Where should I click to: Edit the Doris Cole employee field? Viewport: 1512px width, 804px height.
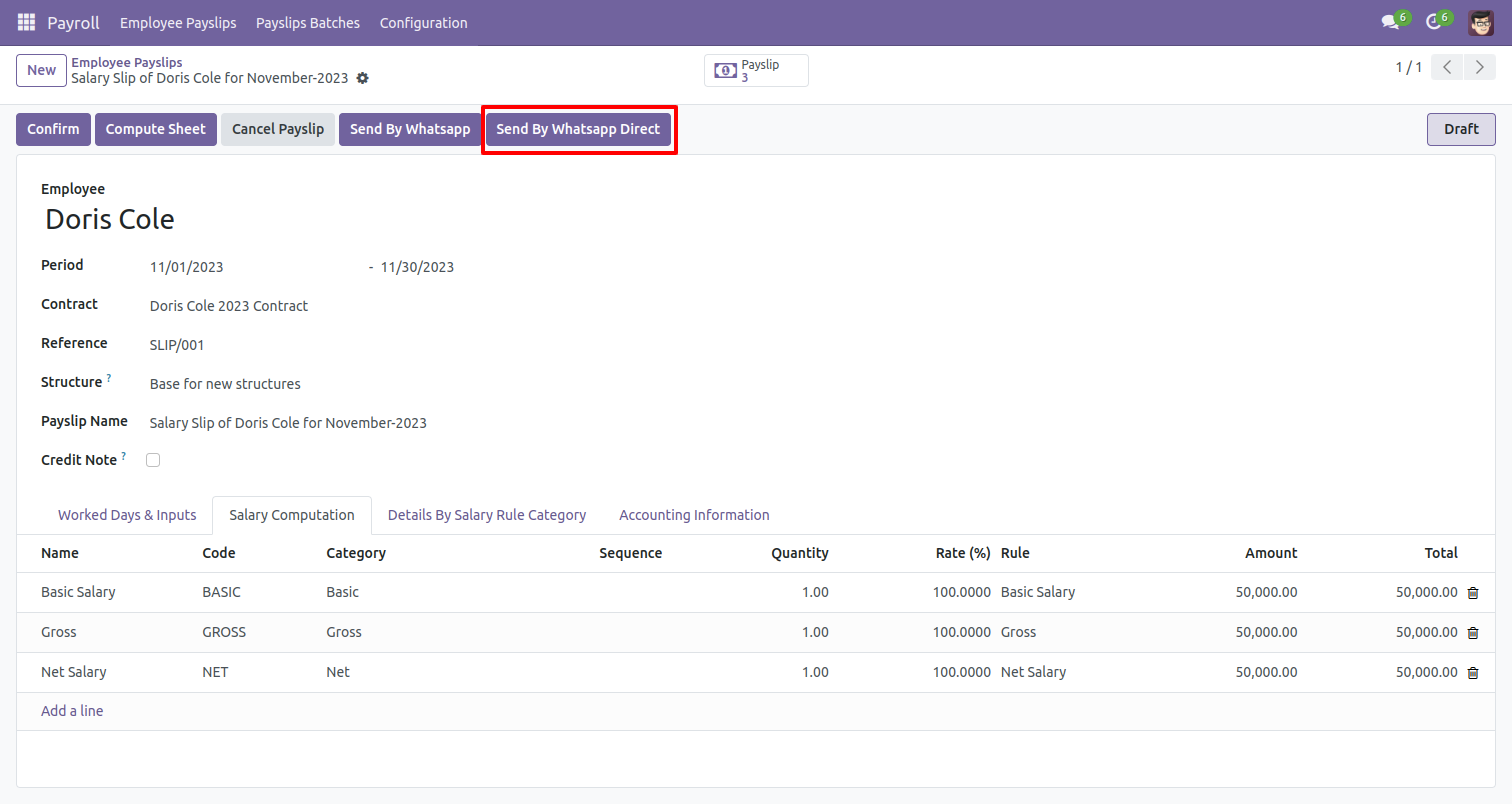[110, 220]
